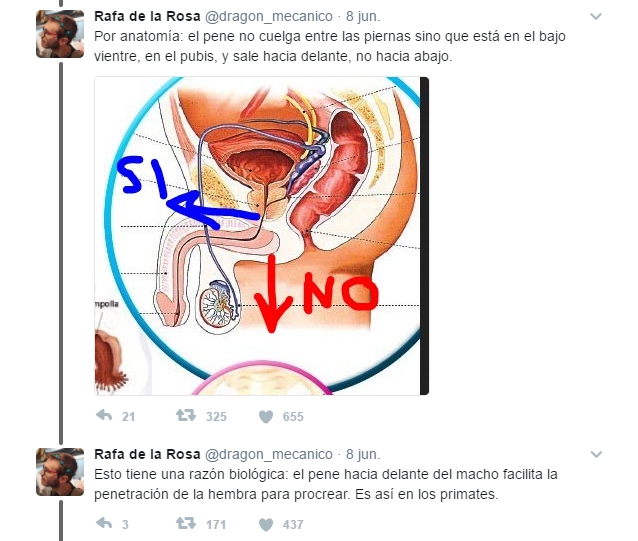Viewport: 638px width, 541px height.
Task: Click the second tweet text 'Esto tiene una razón biológica'
Action: coord(326,484)
